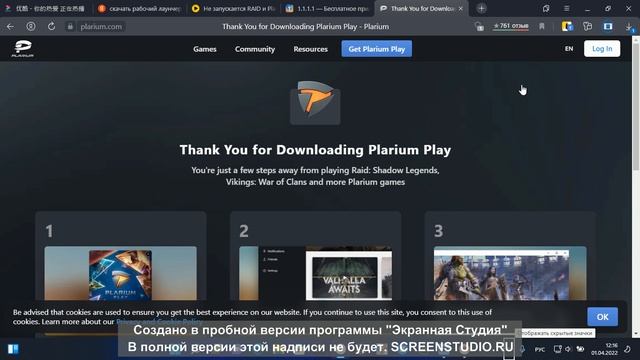Close the 'Thank You for Download' tab
The image size is (640, 360).
pyautogui.click(x=460, y=9)
